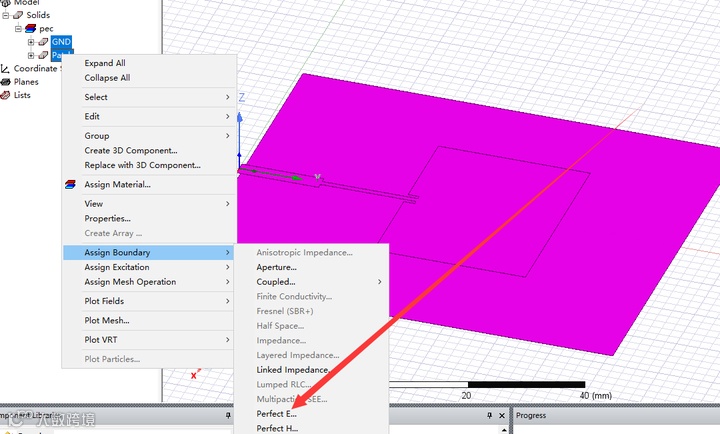Choose Expand All in context menu
This screenshot has width=720, height=434.
tap(105, 63)
